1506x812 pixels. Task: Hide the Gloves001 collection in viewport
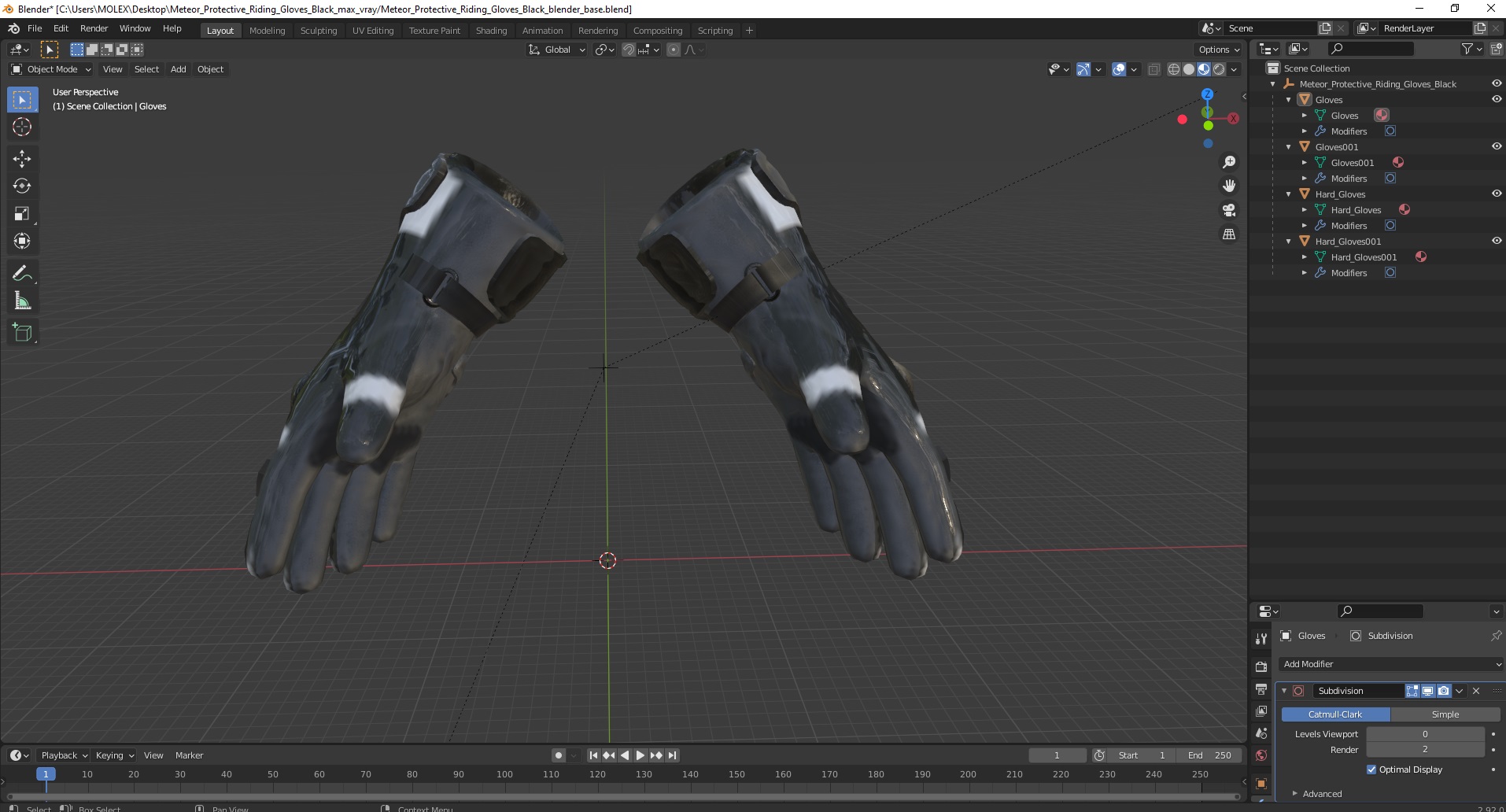pos(1496,146)
